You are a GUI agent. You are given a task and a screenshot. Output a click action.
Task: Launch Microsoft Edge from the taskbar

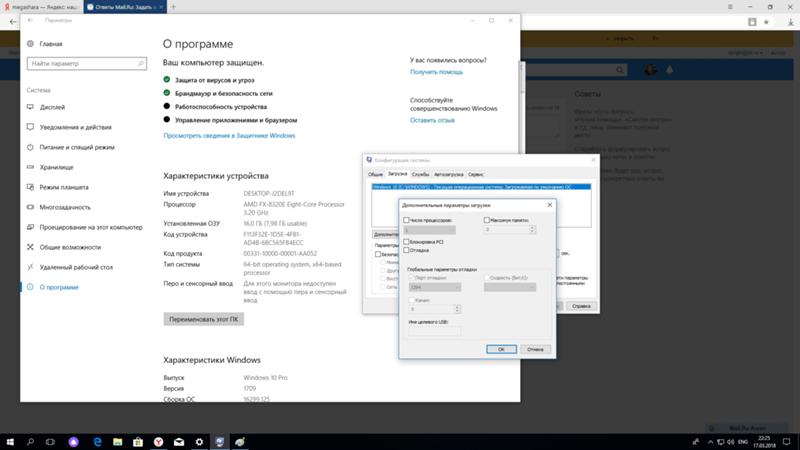coord(97,442)
